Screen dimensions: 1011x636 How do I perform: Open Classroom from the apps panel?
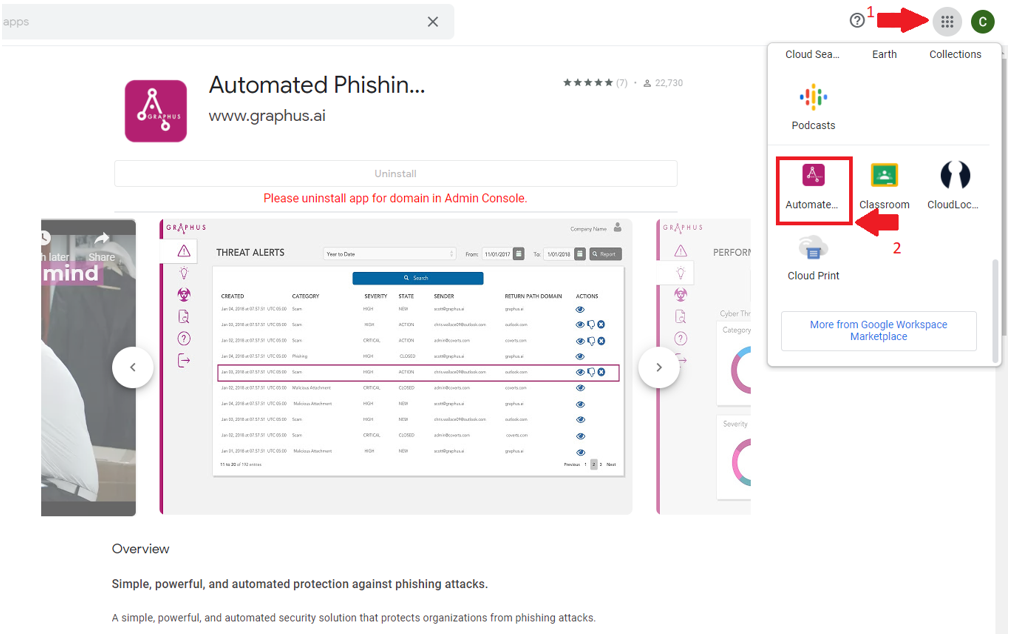884,187
